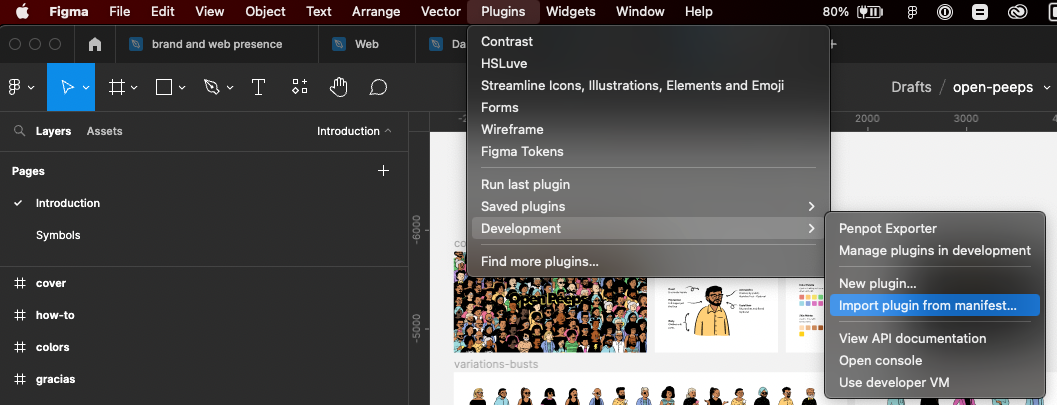Viewport: 1057px width, 405px height.
Task: Open the Edit menu
Action: click(162, 11)
